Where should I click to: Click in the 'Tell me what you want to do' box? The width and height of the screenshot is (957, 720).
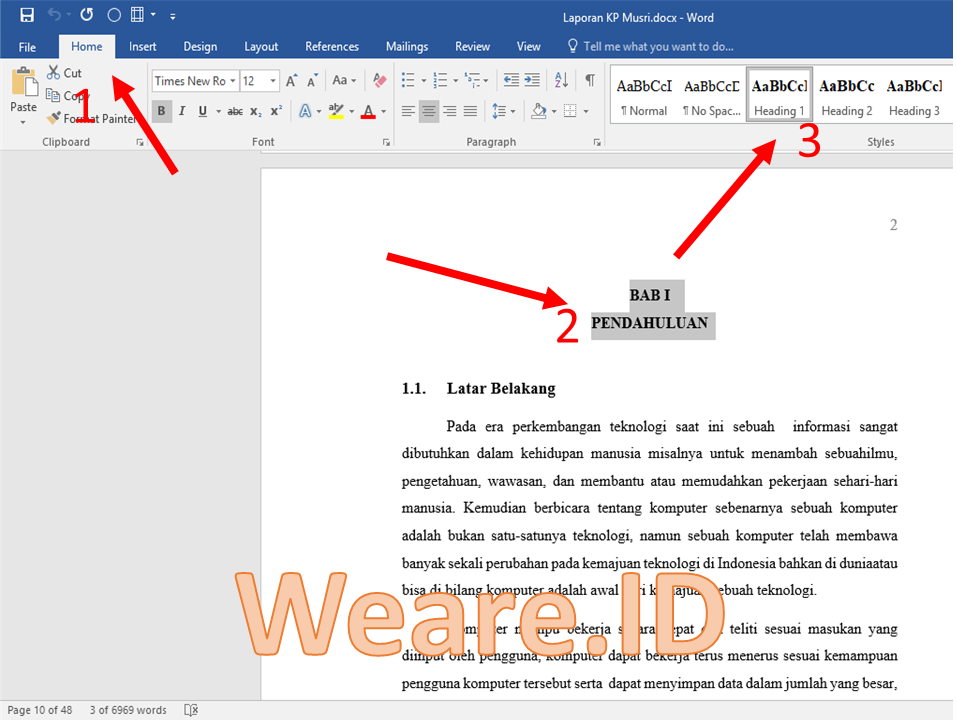click(x=658, y=46)
